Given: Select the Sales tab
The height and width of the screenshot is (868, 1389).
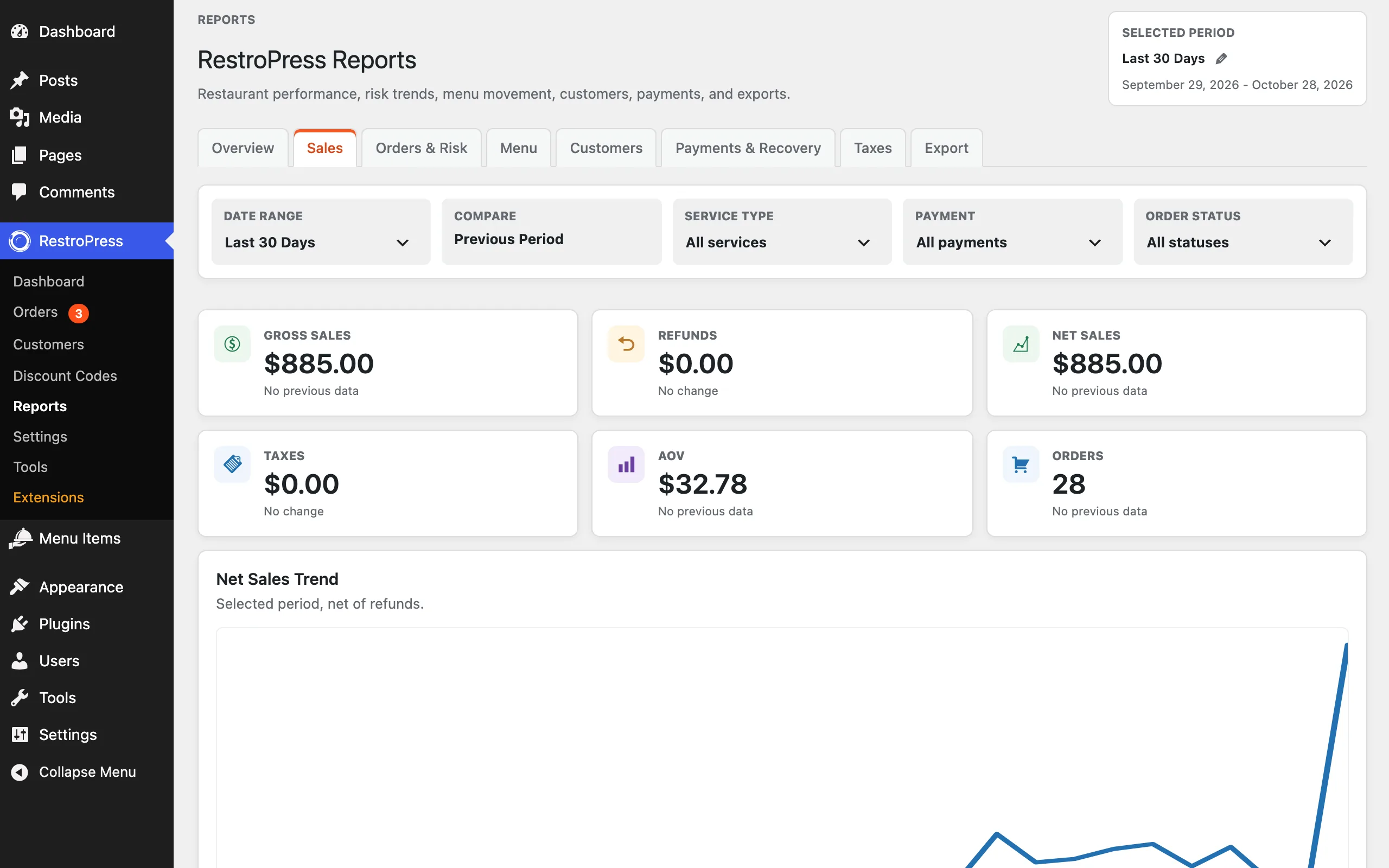Looking at the screenshot, I should click(x=325, y=148).
